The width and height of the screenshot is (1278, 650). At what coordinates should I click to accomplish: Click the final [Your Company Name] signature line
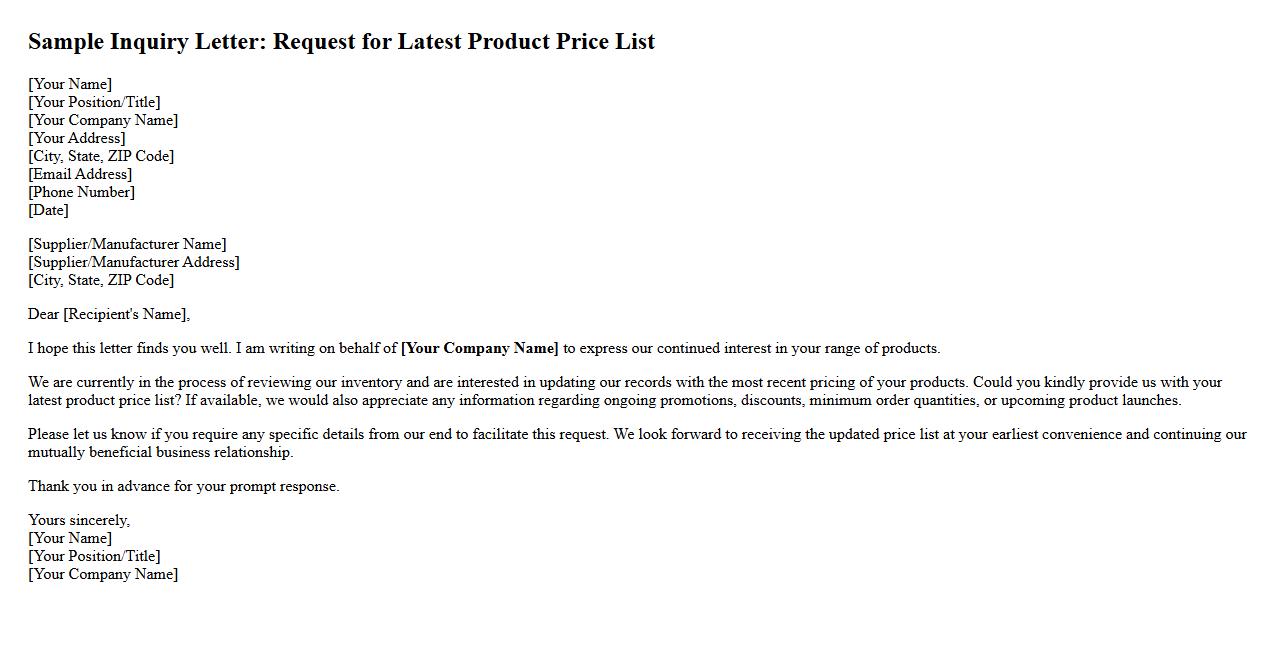[103, 574]
